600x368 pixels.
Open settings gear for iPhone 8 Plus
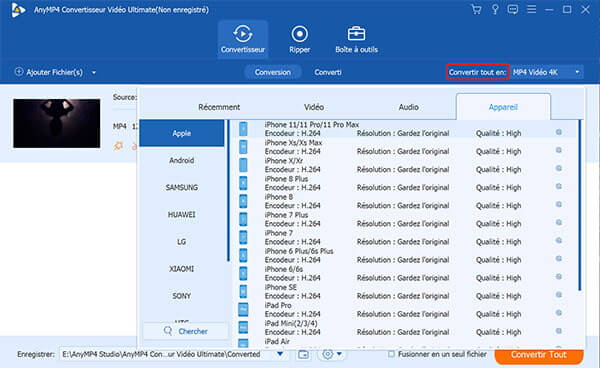559,186
